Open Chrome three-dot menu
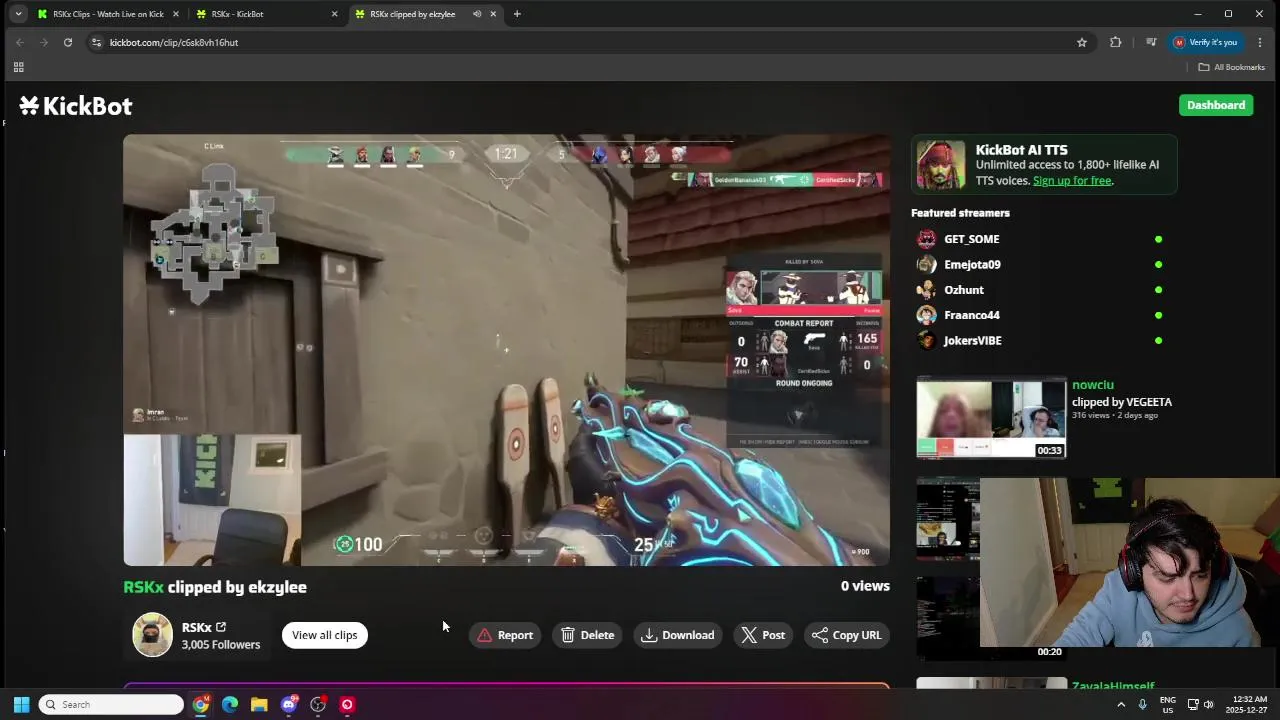This screenshot has width=1280, height=720. (x=1260, y=42)
